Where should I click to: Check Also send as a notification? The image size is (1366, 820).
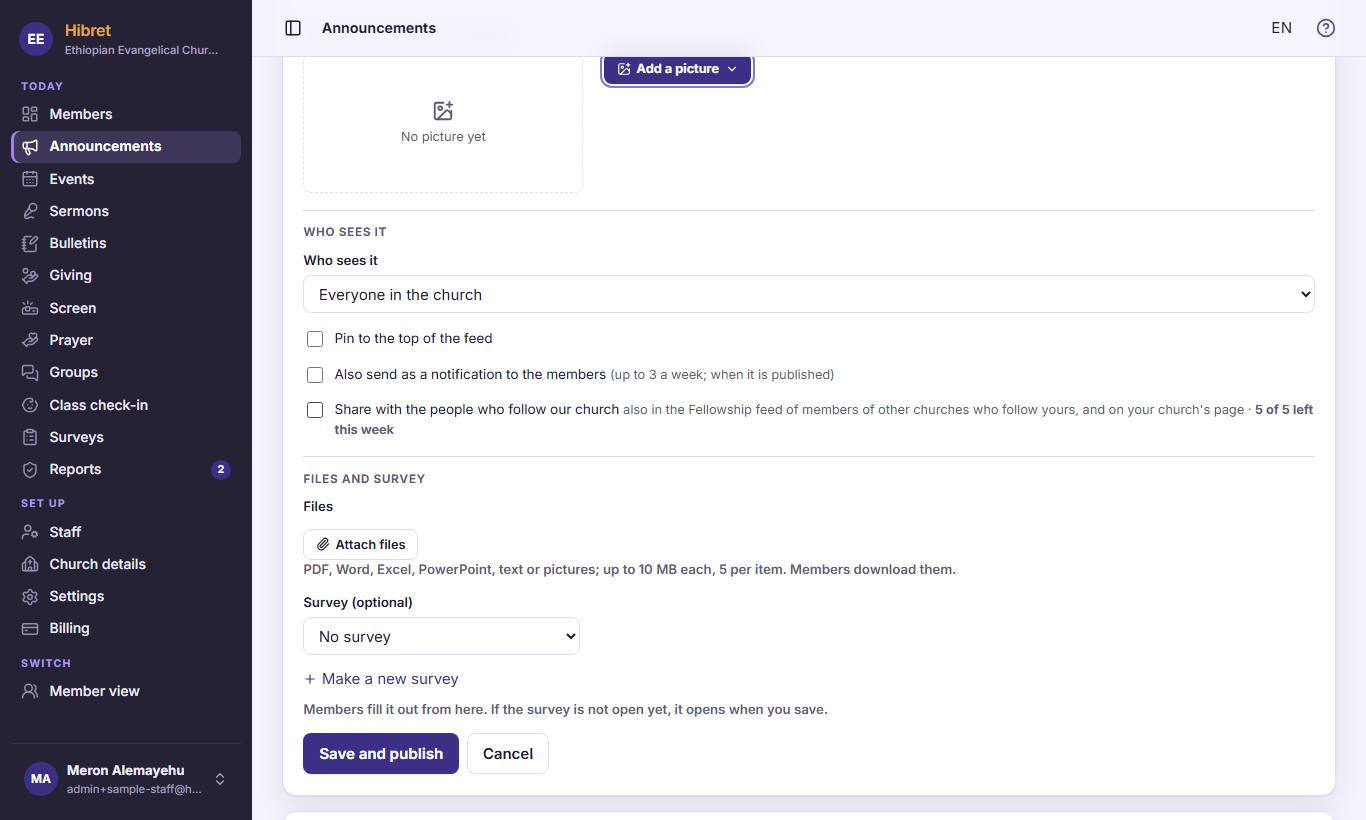coord(315,375)
